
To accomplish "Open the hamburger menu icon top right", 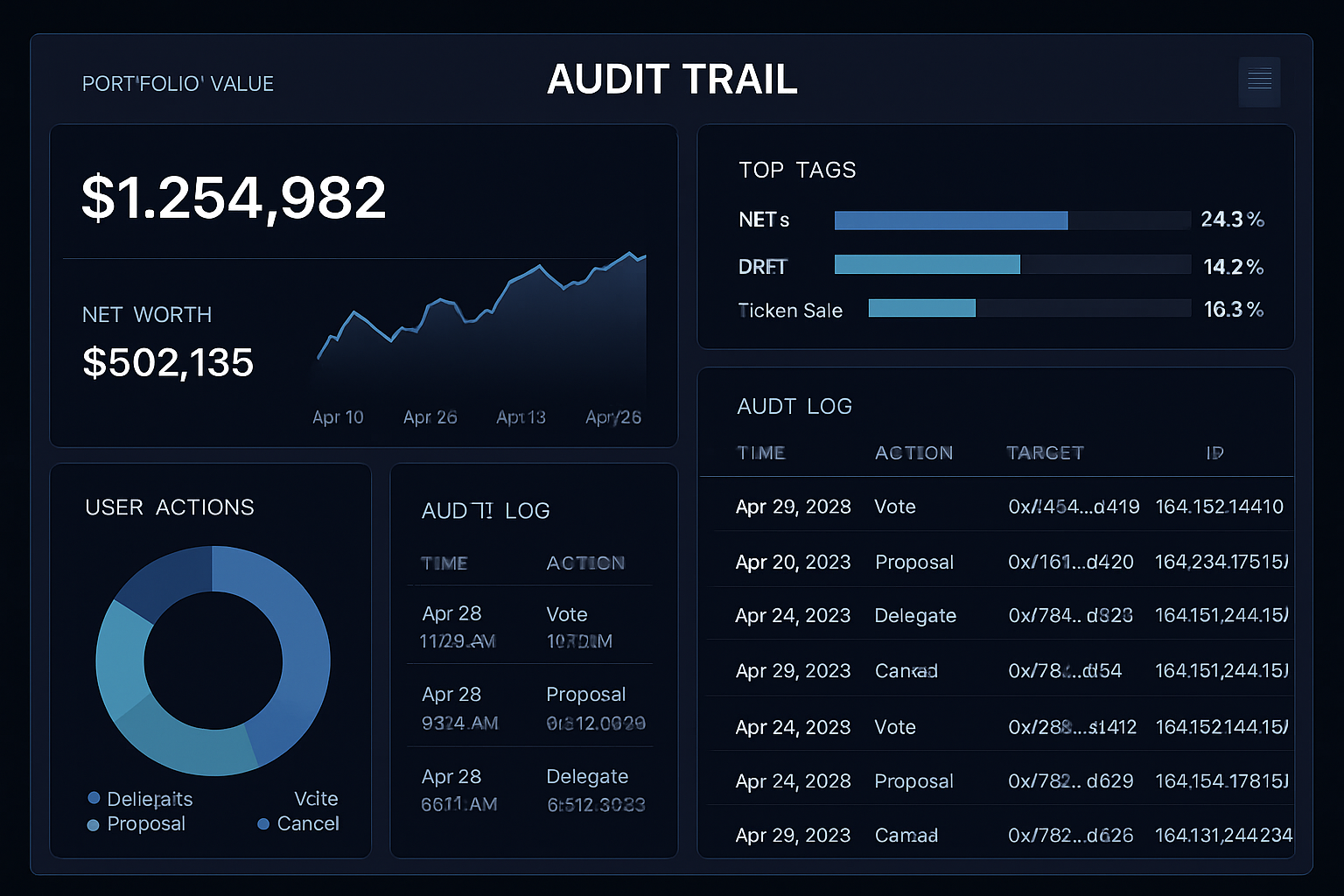I will 1259,81.
